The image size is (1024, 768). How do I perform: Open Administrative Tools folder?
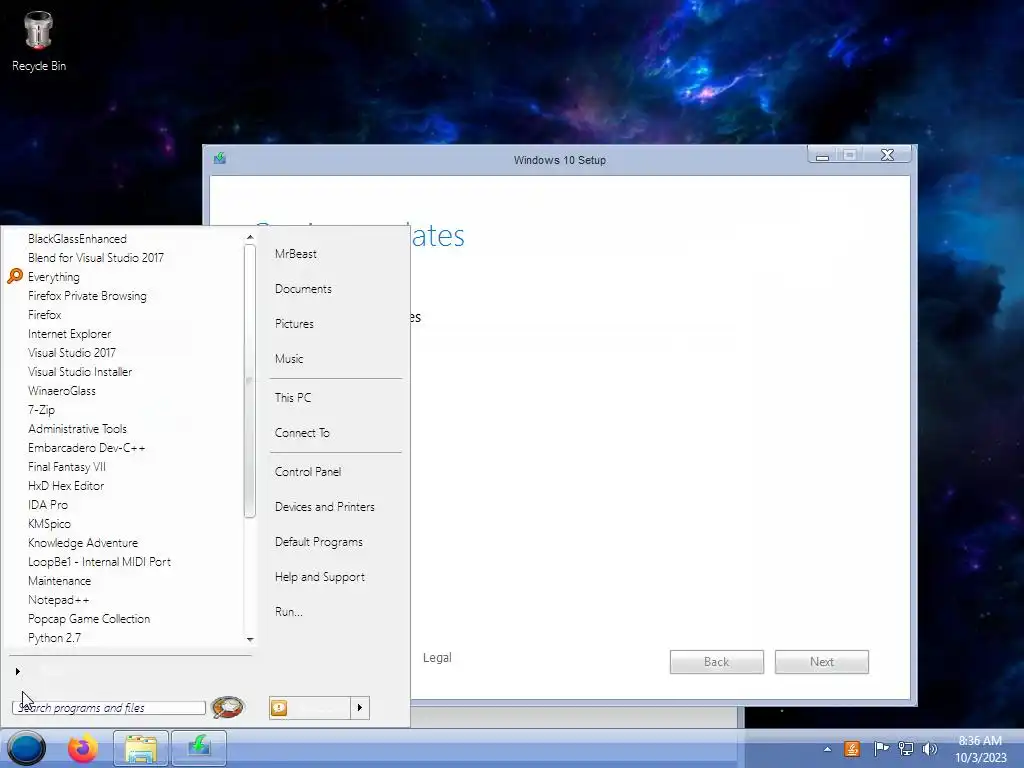(x=77, y=428)
